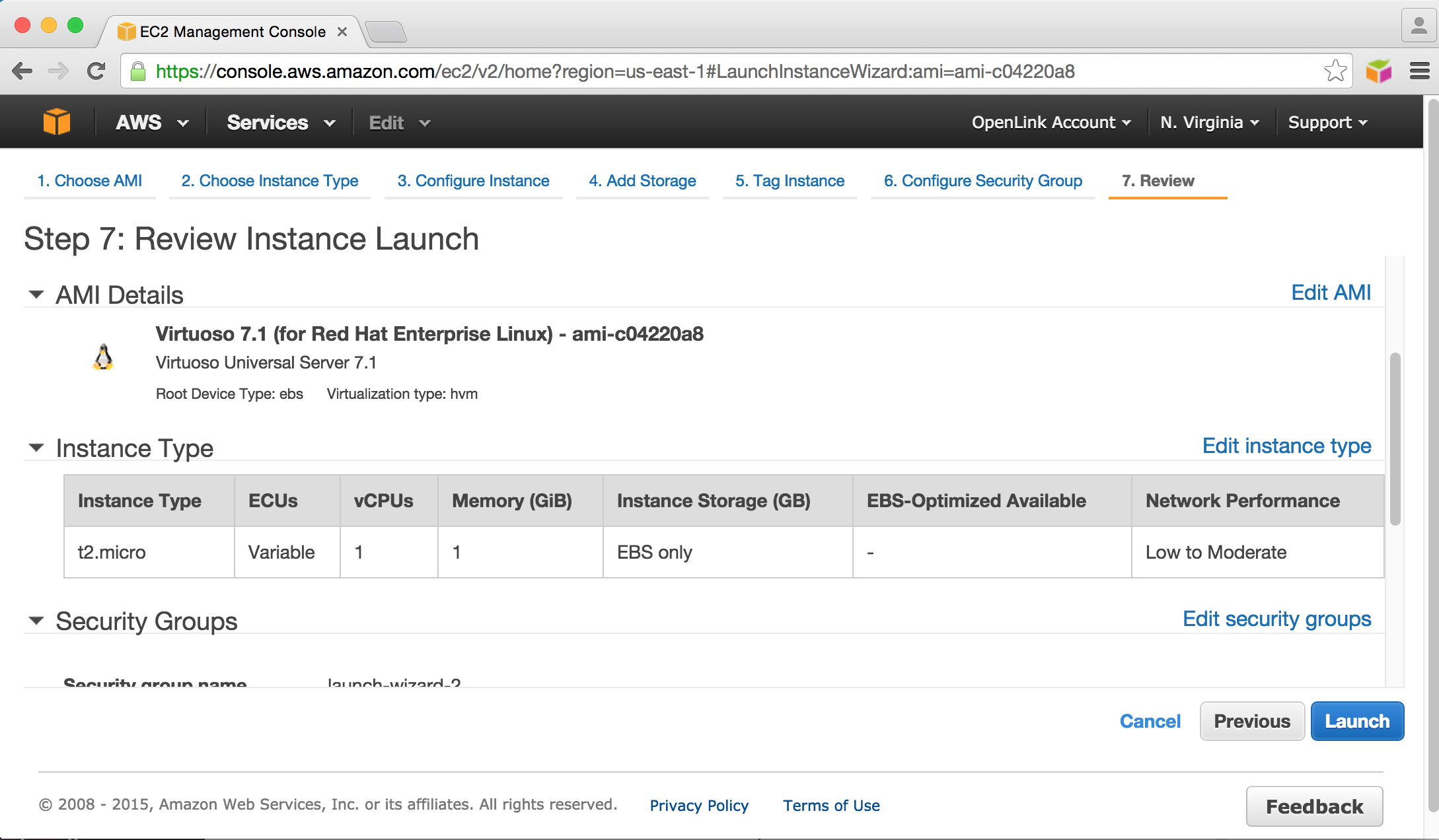Click the inner panel scrollbar thumb
This screenshot has width=1439, height=840.
point(1395,439)
